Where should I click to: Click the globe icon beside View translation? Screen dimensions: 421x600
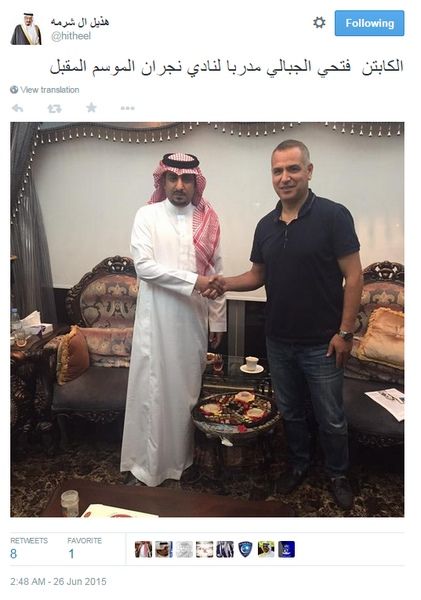[x=14, y=90]
